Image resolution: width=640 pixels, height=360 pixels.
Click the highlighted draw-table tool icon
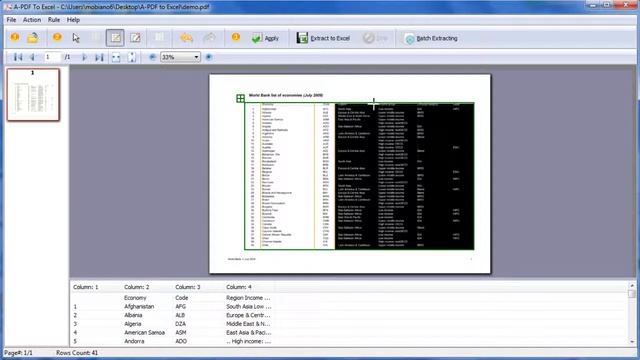[x=115, y=38]
